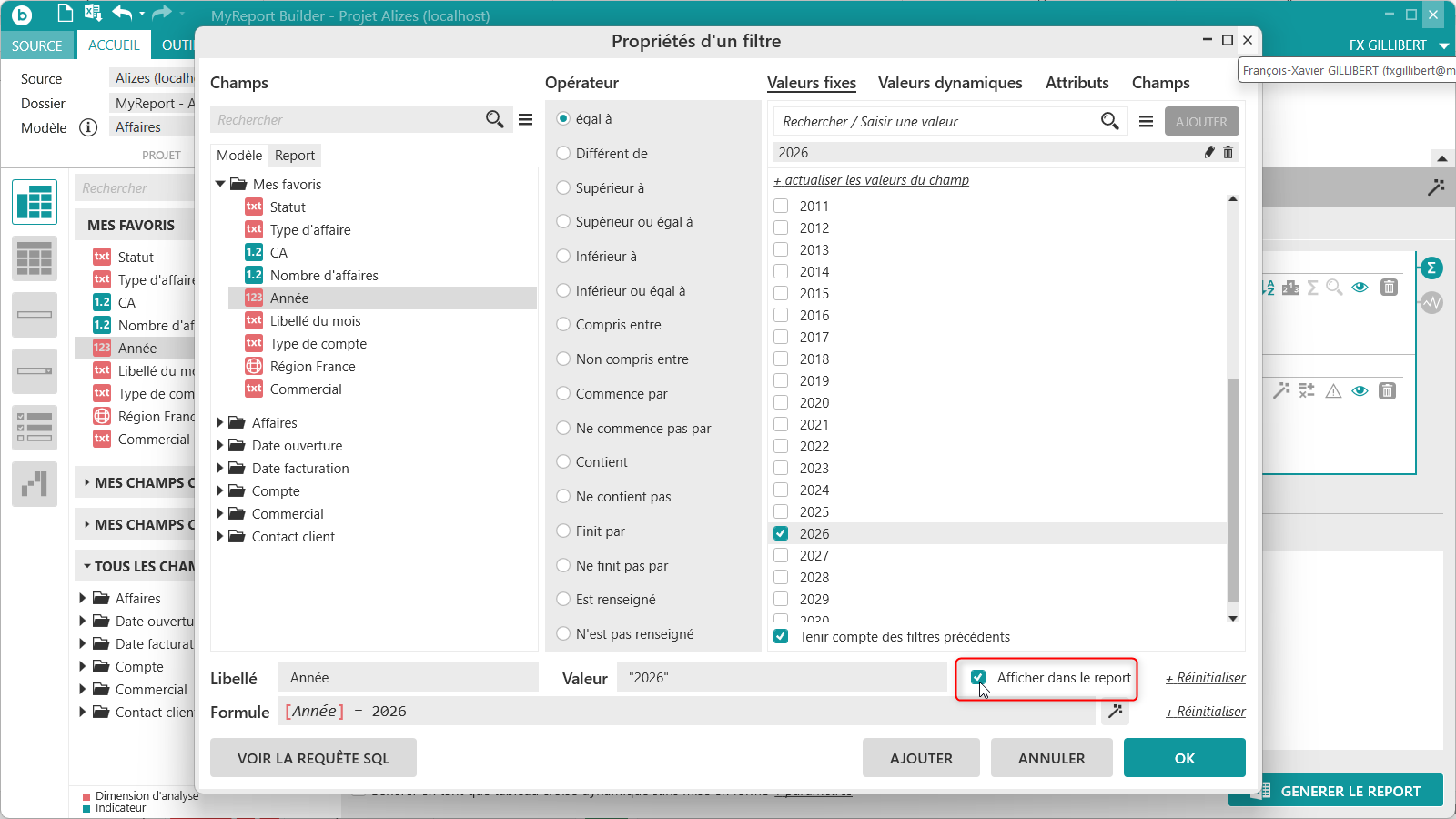The width and height of the screenshot is (1456, 819).
Task: Open the Report tab in the Champs panel
Action: [295, 156]
